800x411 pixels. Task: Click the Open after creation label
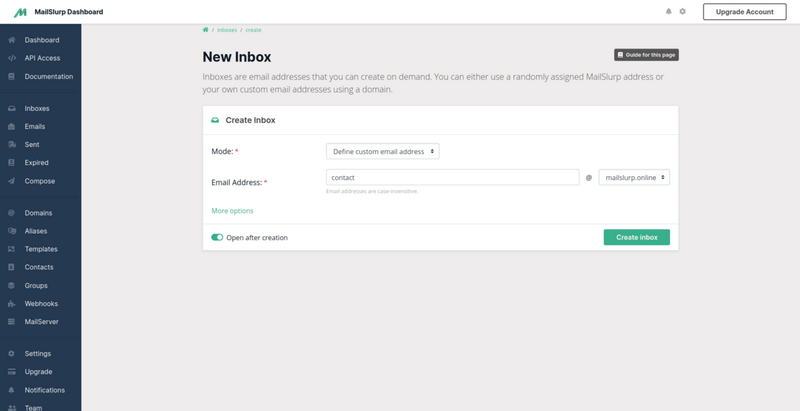click(257, 238)
